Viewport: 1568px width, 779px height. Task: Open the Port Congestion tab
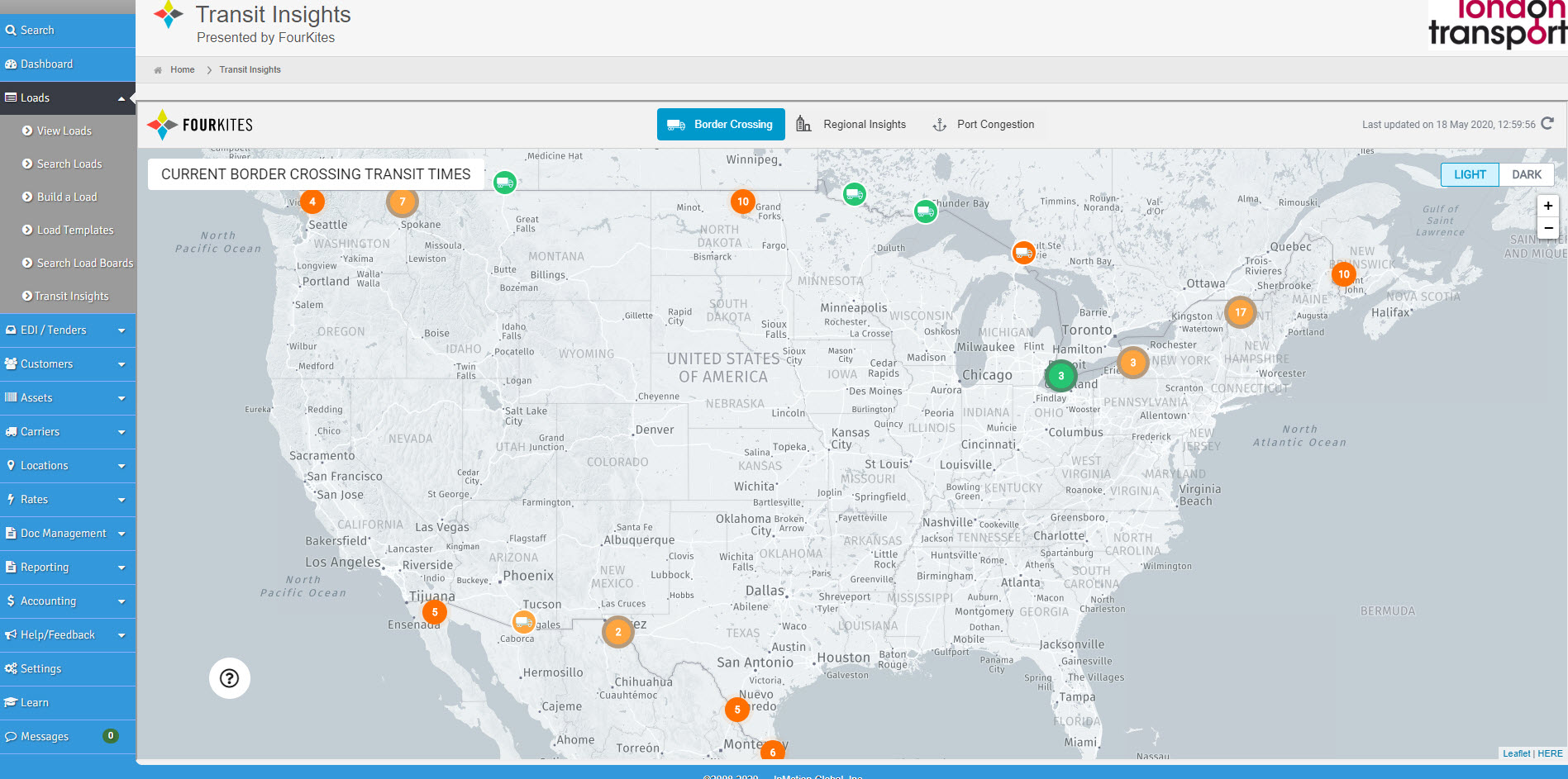click(984, 125)
